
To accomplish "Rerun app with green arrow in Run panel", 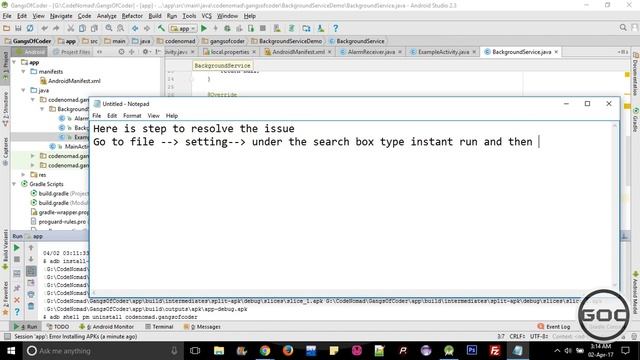I will click(x=17, y=248).
